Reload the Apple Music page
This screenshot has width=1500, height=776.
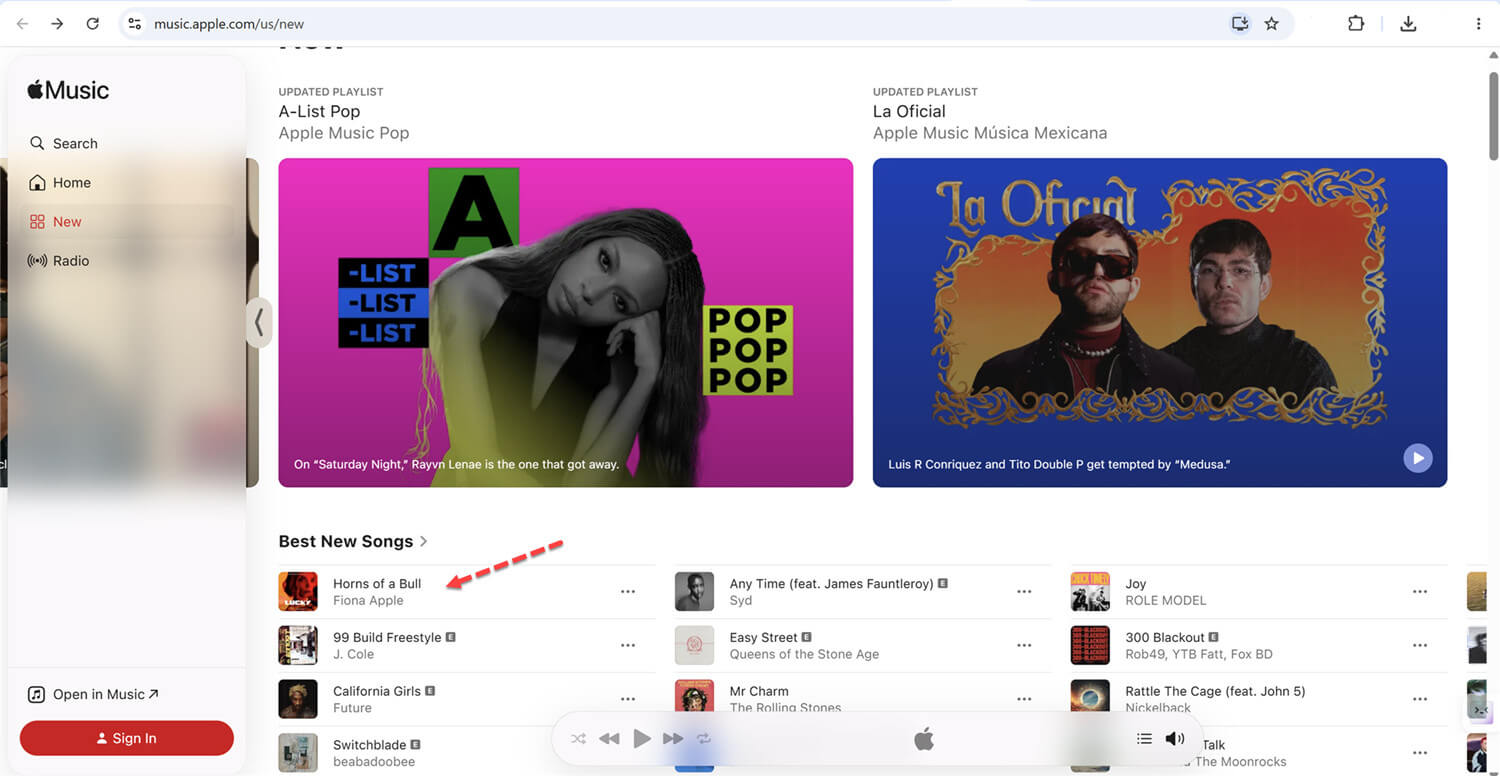click(93, 24)
